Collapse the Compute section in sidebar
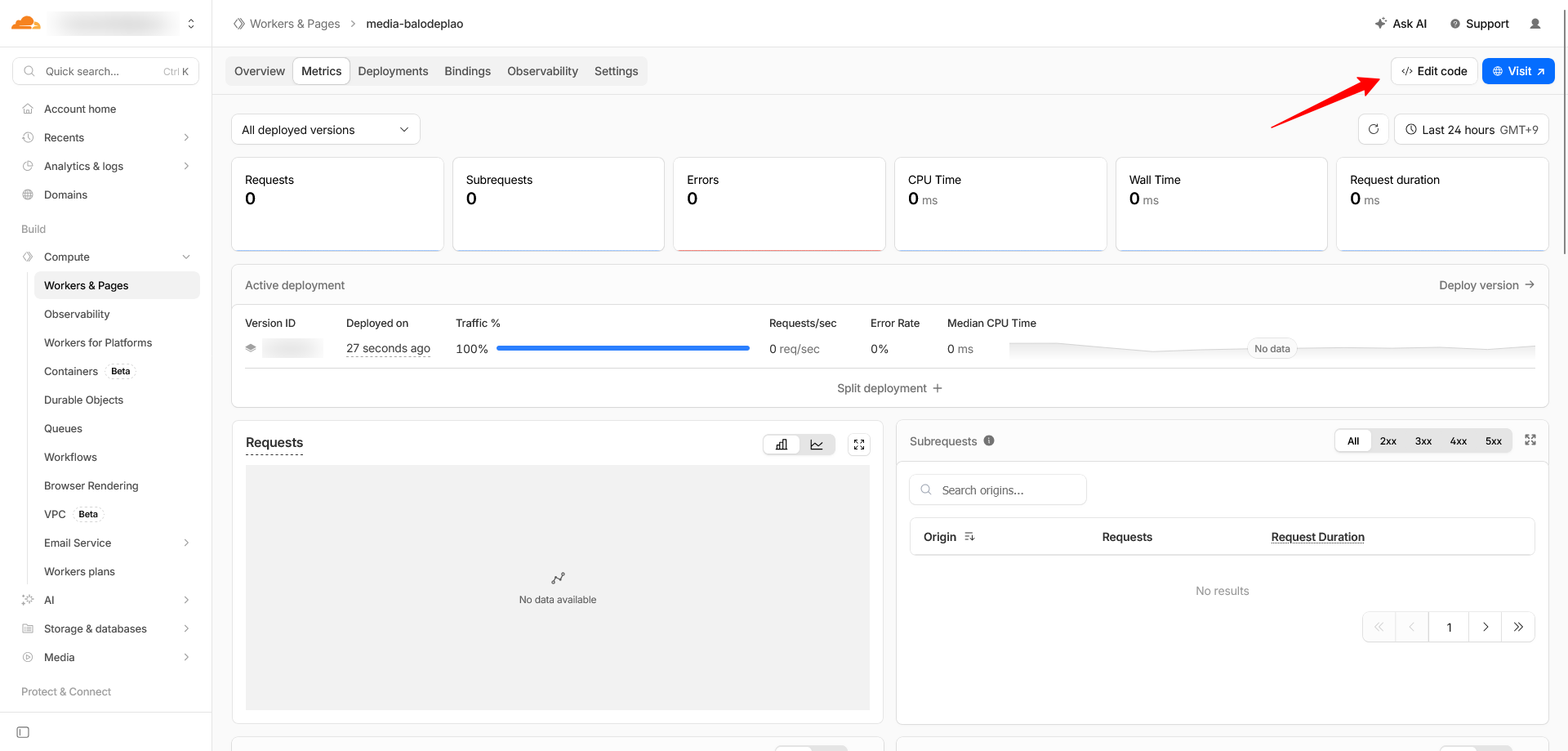 click(x=186, y=257)
